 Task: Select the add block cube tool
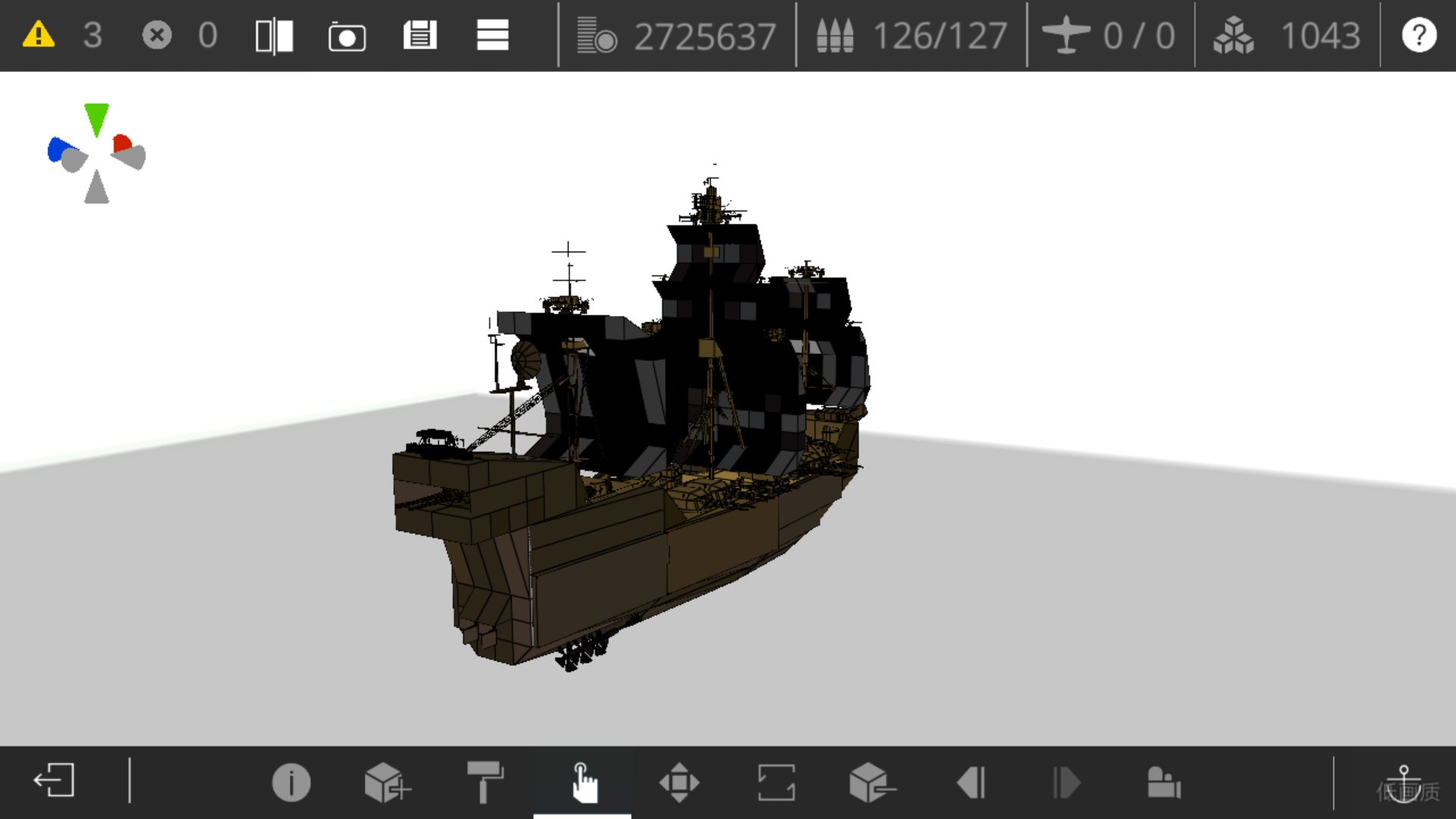[388, 782]
